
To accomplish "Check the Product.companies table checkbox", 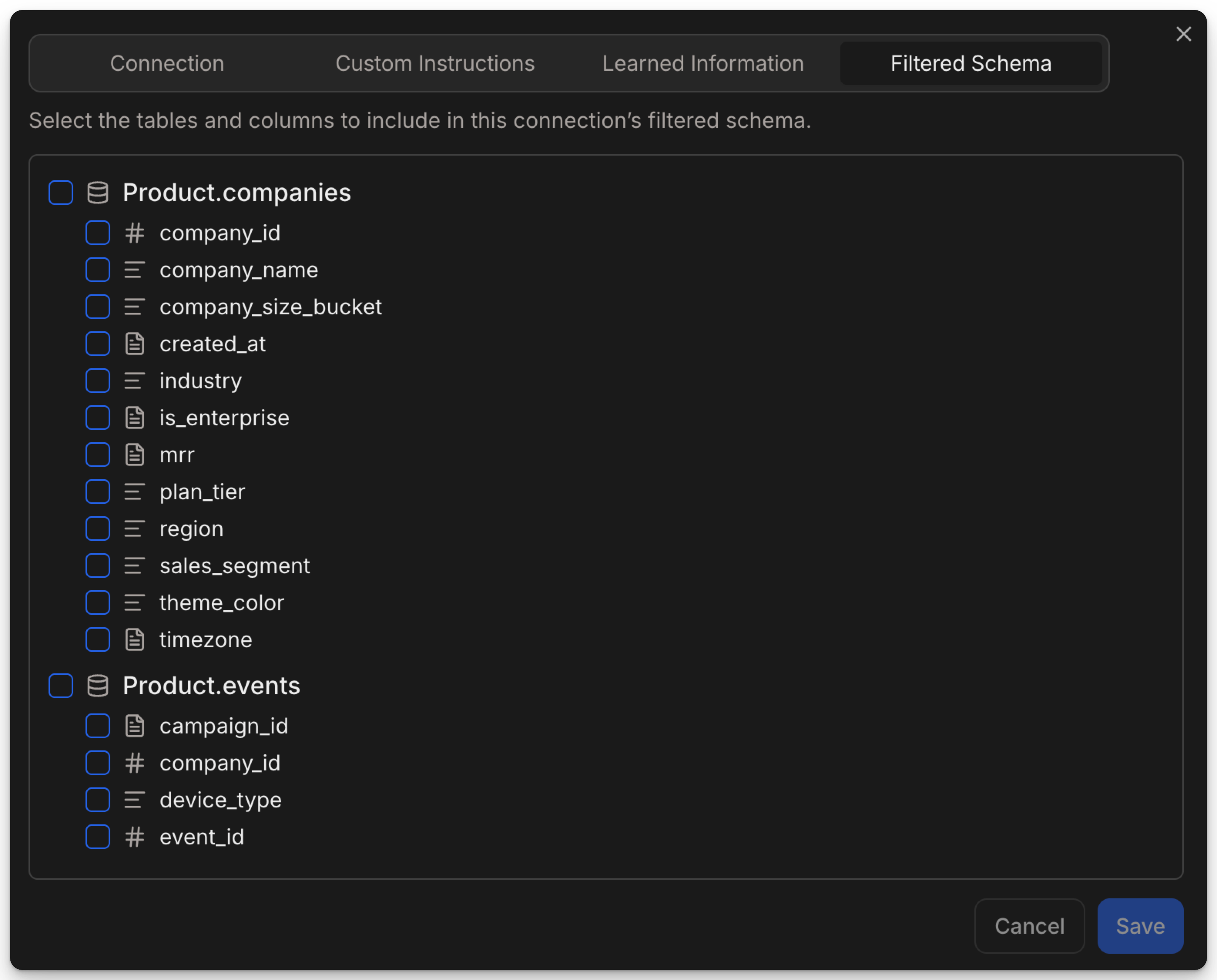I will click(60, 193).
